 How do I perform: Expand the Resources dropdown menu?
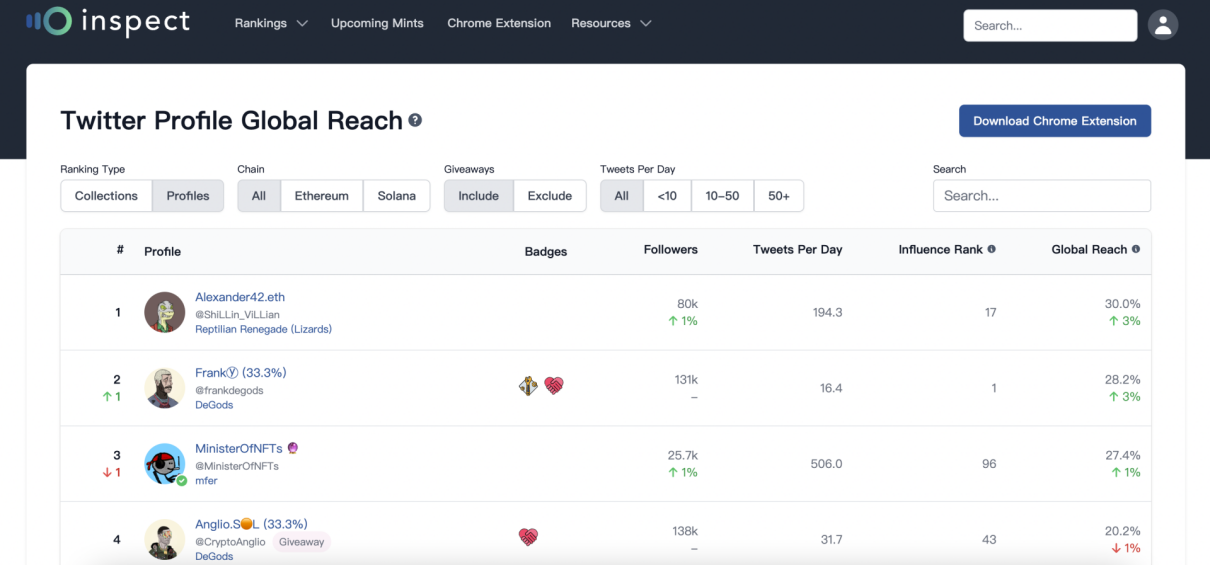(x=611, y=23)
